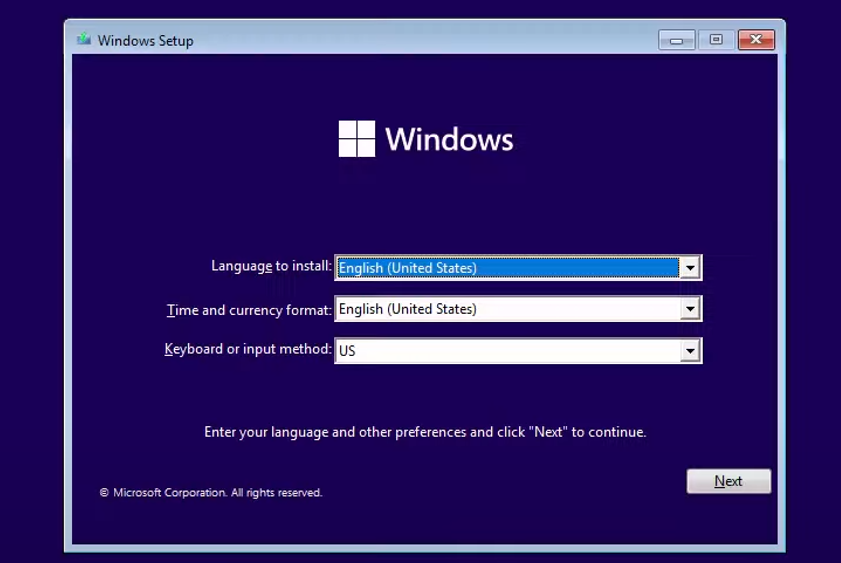Click the keyboard field showing US

[507, 351]
